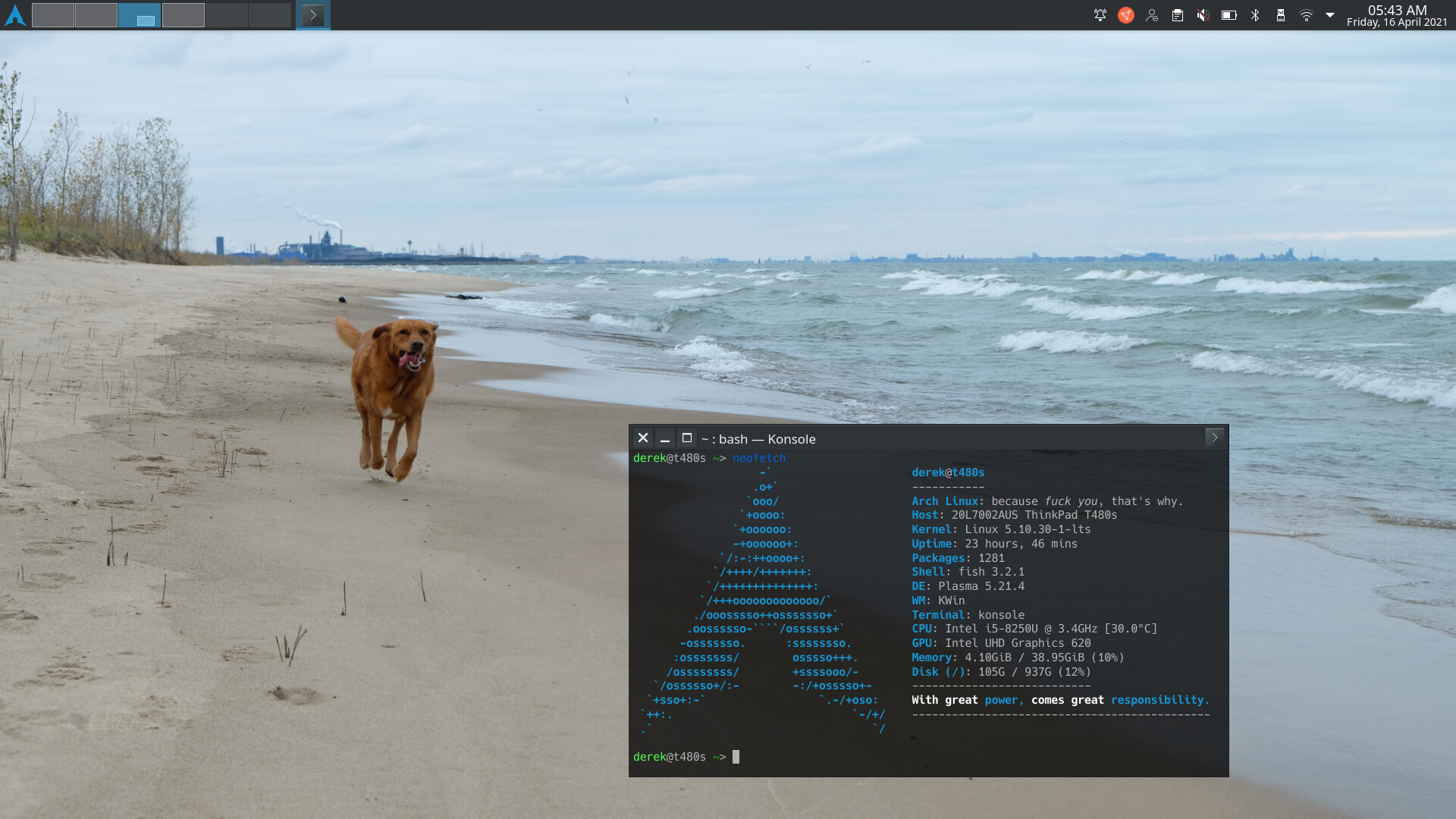Click the Memory line '4.10GiB / 38.95GiB'
Screen dimensions: 1456x819
1025,657
